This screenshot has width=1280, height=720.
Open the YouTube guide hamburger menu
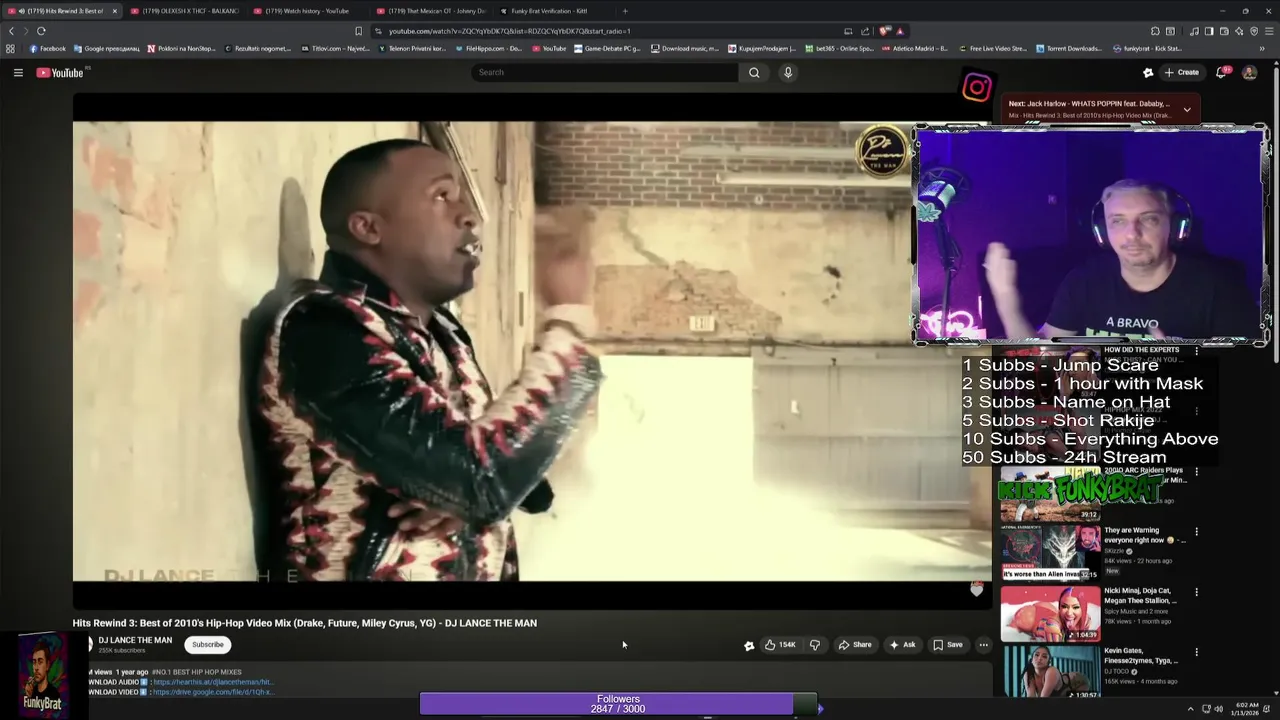tap(18, 72)
